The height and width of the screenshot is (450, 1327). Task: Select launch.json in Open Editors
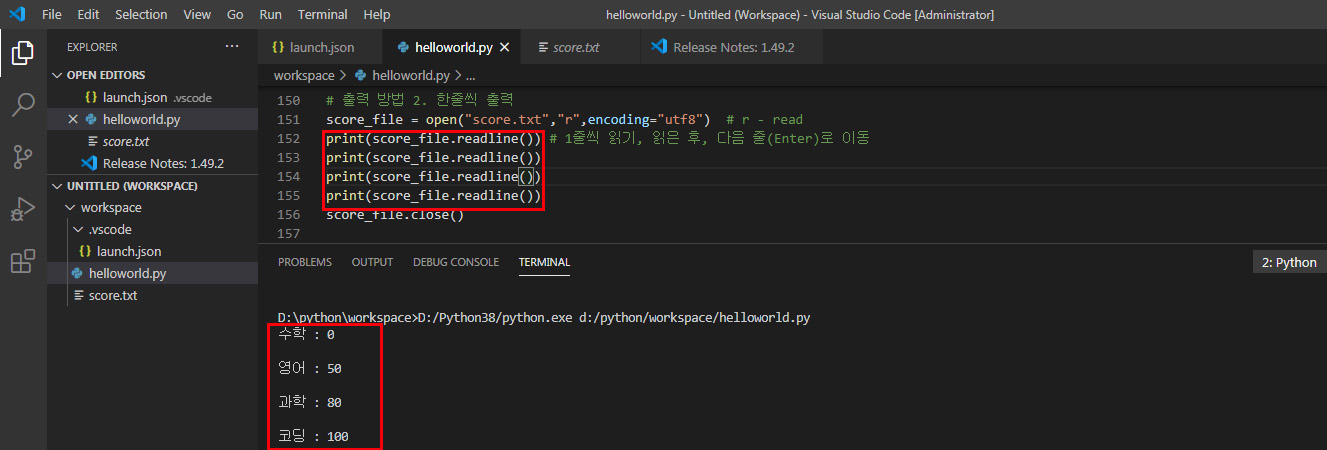point(153,97)
